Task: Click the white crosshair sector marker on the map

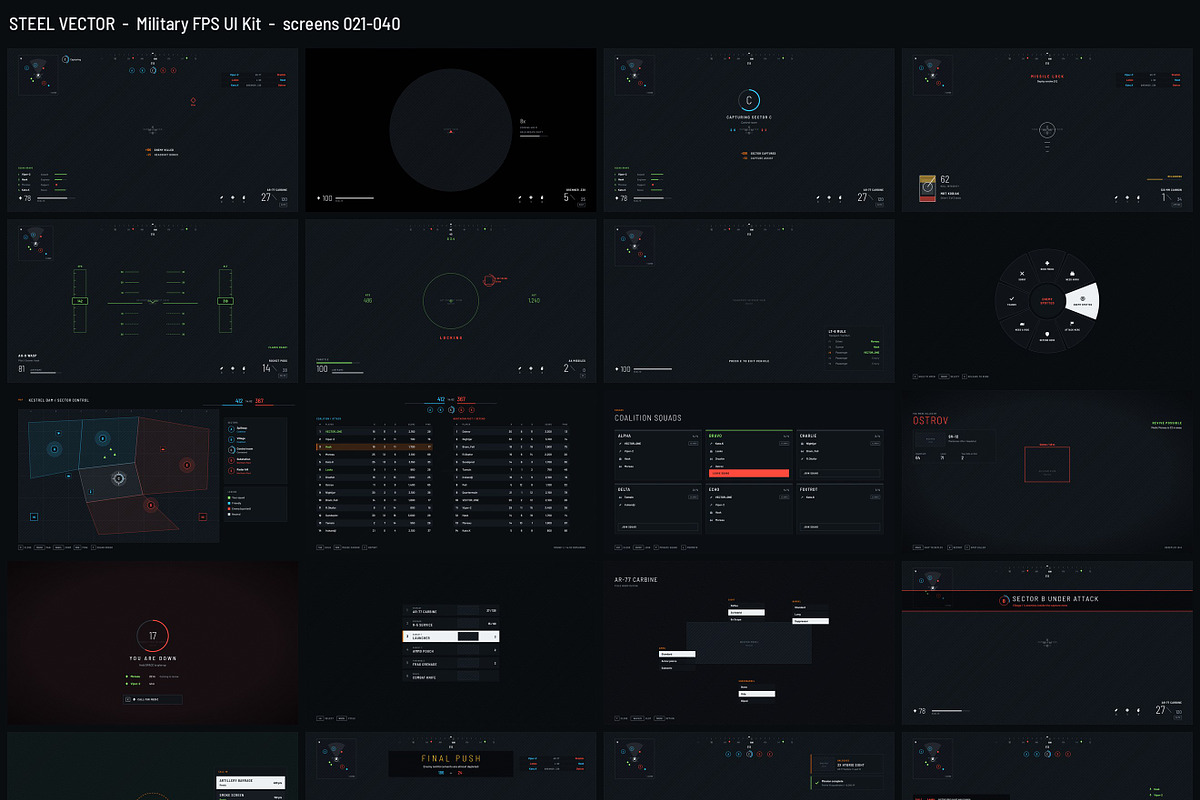Action: tap(119, 478)
